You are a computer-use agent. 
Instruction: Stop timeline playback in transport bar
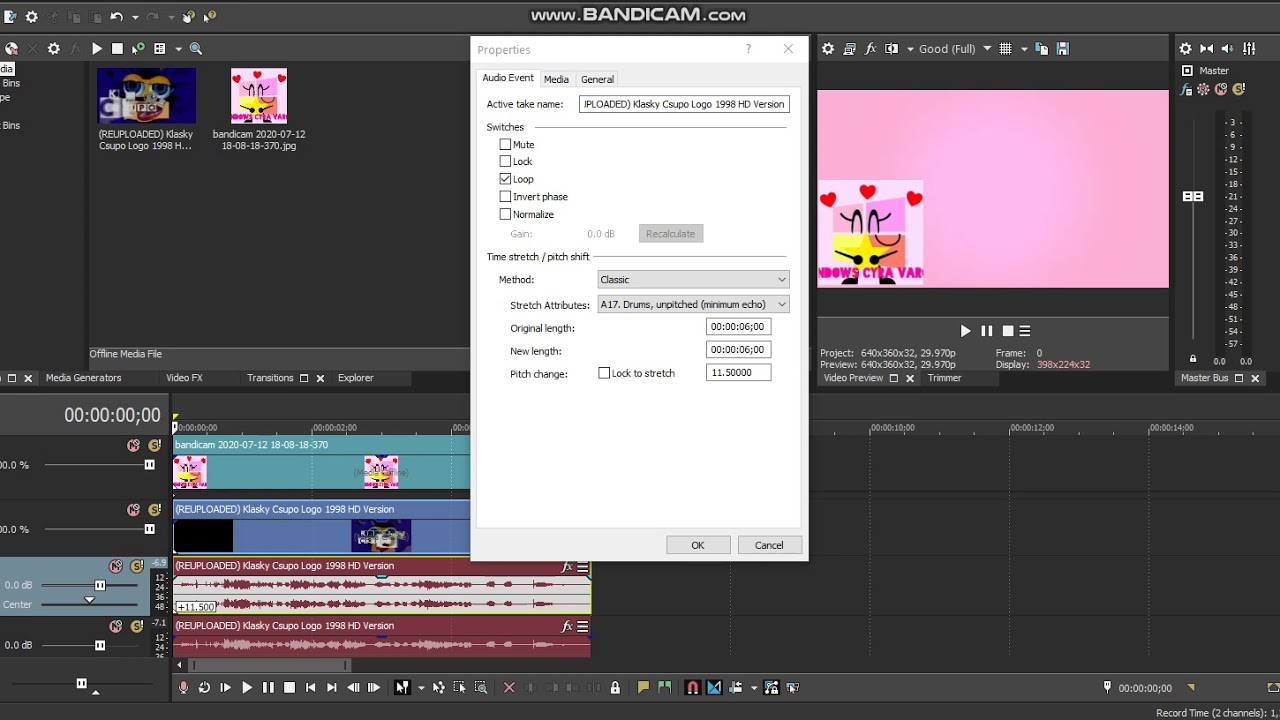coord(289,687)
